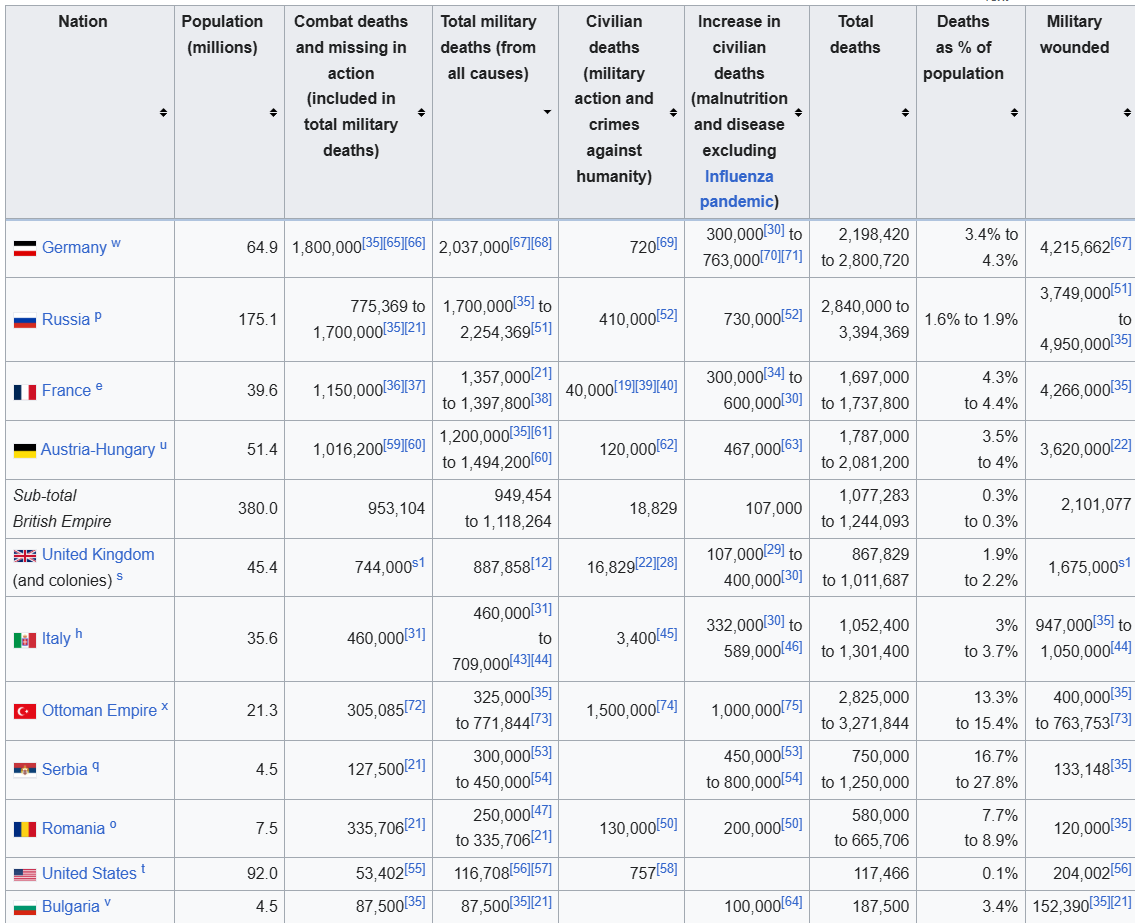Select British Empire sub-total wounded 2,101,077
Image resolution: width=1135 pixels, height=923 pixels.
1096,505
